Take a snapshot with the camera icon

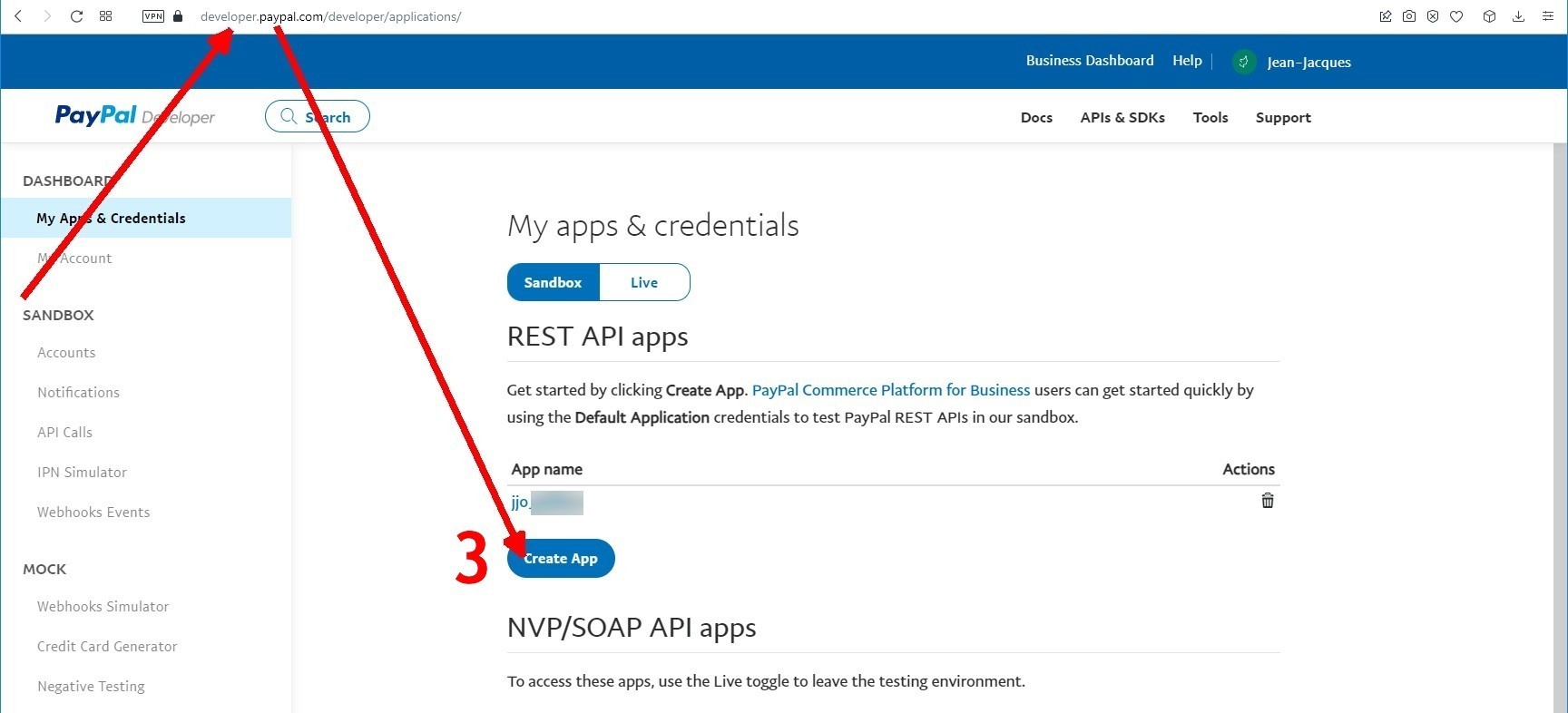point(1409,16)
